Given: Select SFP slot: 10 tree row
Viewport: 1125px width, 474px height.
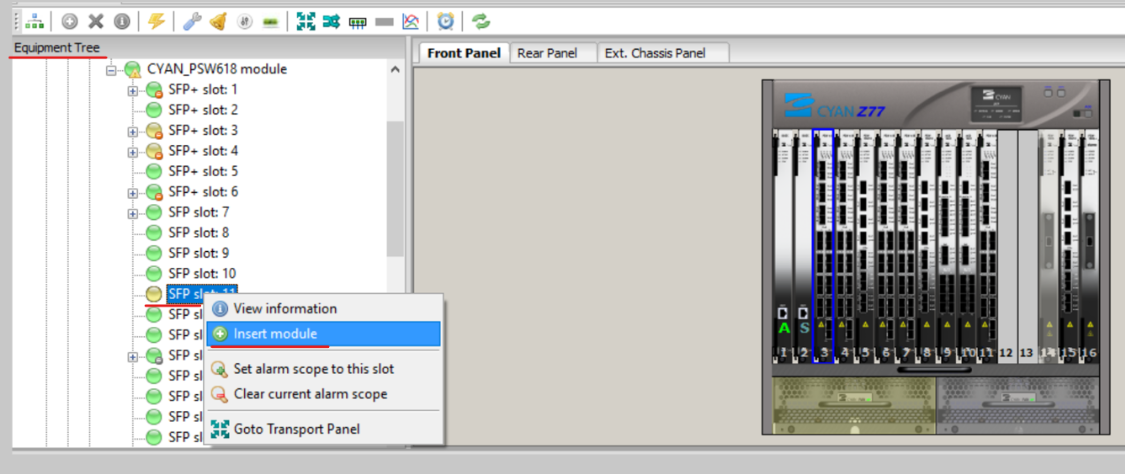Looking at the screenshot, I should tap(202, 274).
